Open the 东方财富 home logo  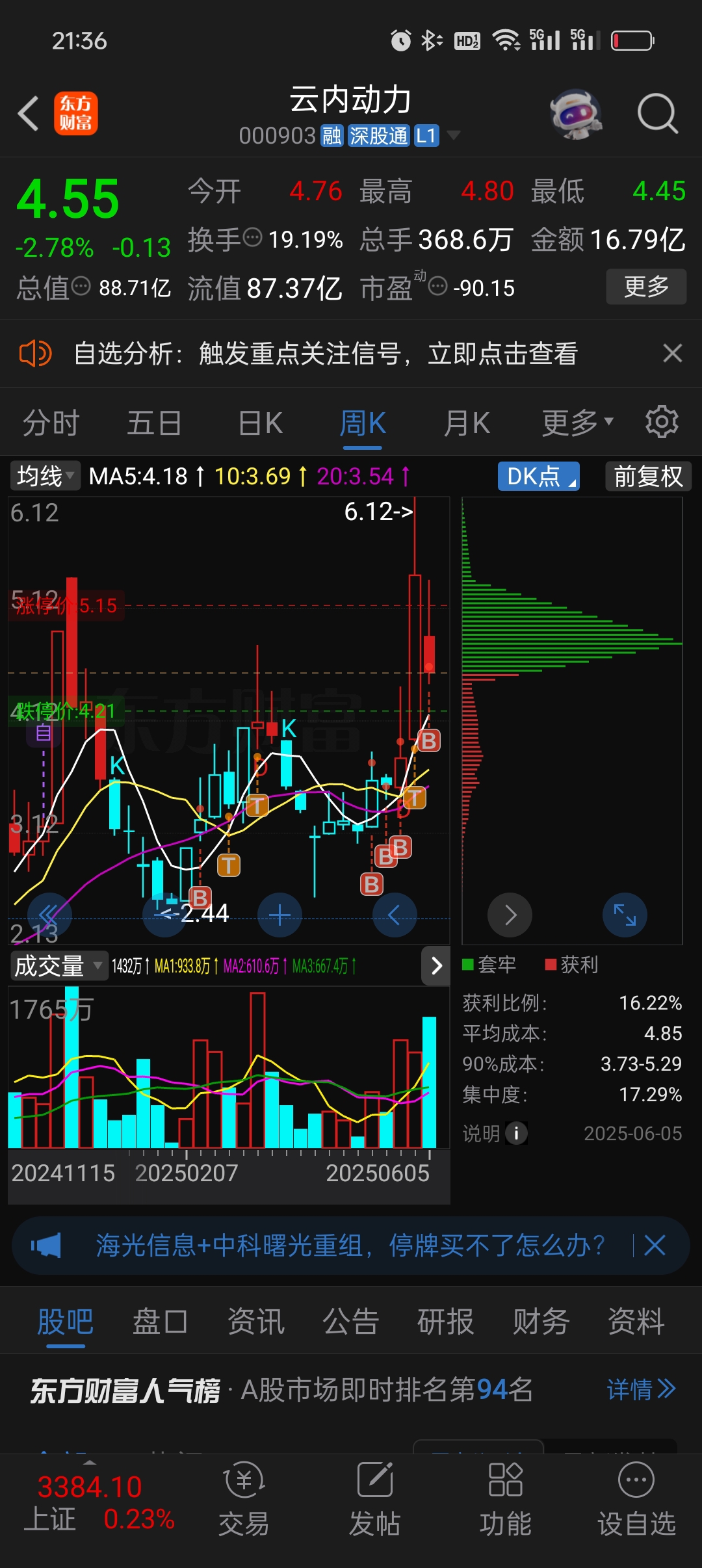coord(75,113)
